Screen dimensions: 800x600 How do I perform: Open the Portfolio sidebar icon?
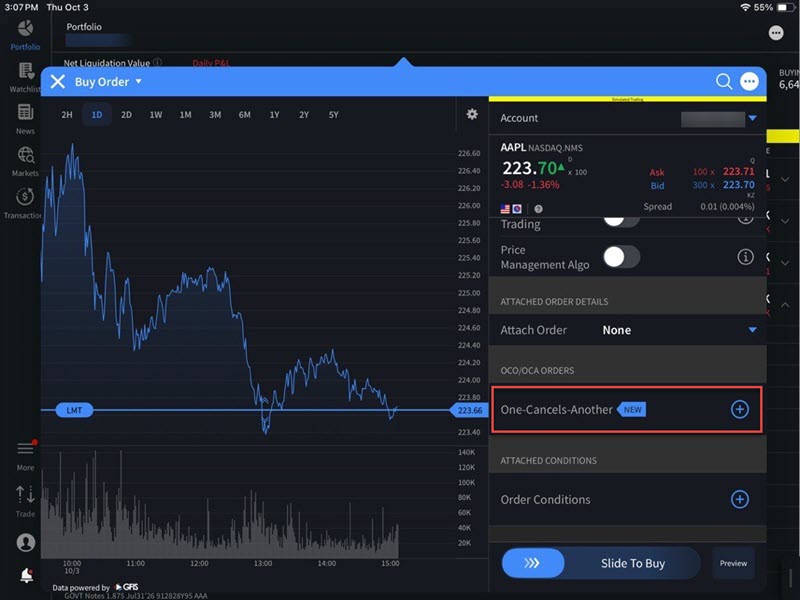pyautogui.click(x=25, y=30)
